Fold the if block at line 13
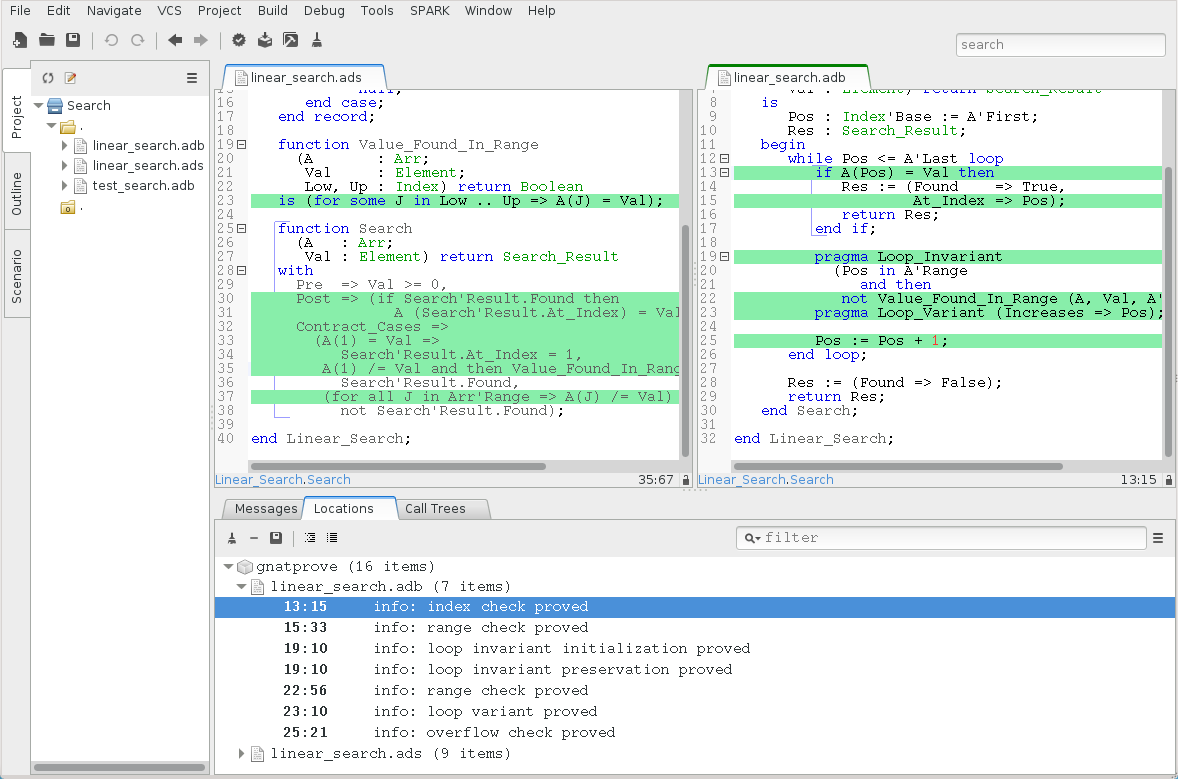The height and width of the screenshot is (779, 1178). (725, 173)
